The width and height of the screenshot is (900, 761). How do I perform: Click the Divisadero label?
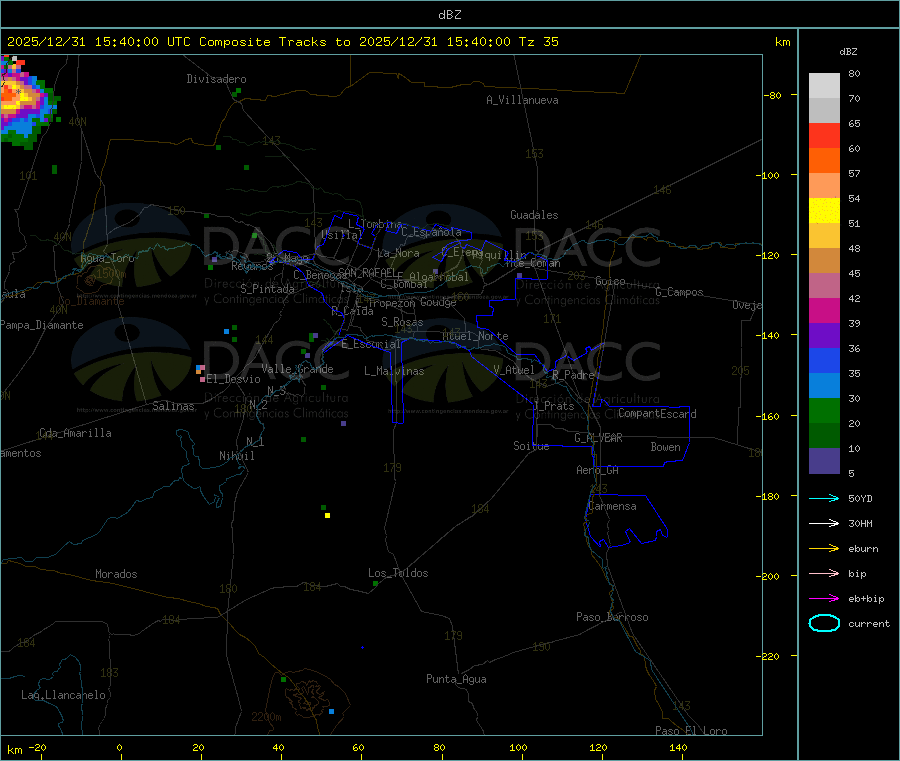click(x=216, y=79)
